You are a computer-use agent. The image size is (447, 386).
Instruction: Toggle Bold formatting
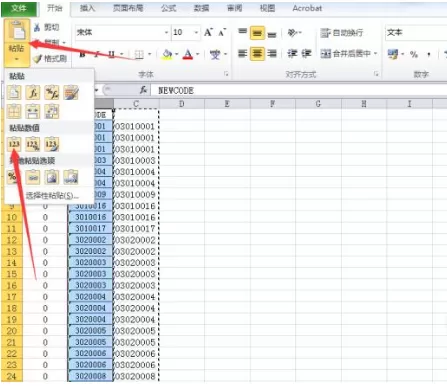82,54
